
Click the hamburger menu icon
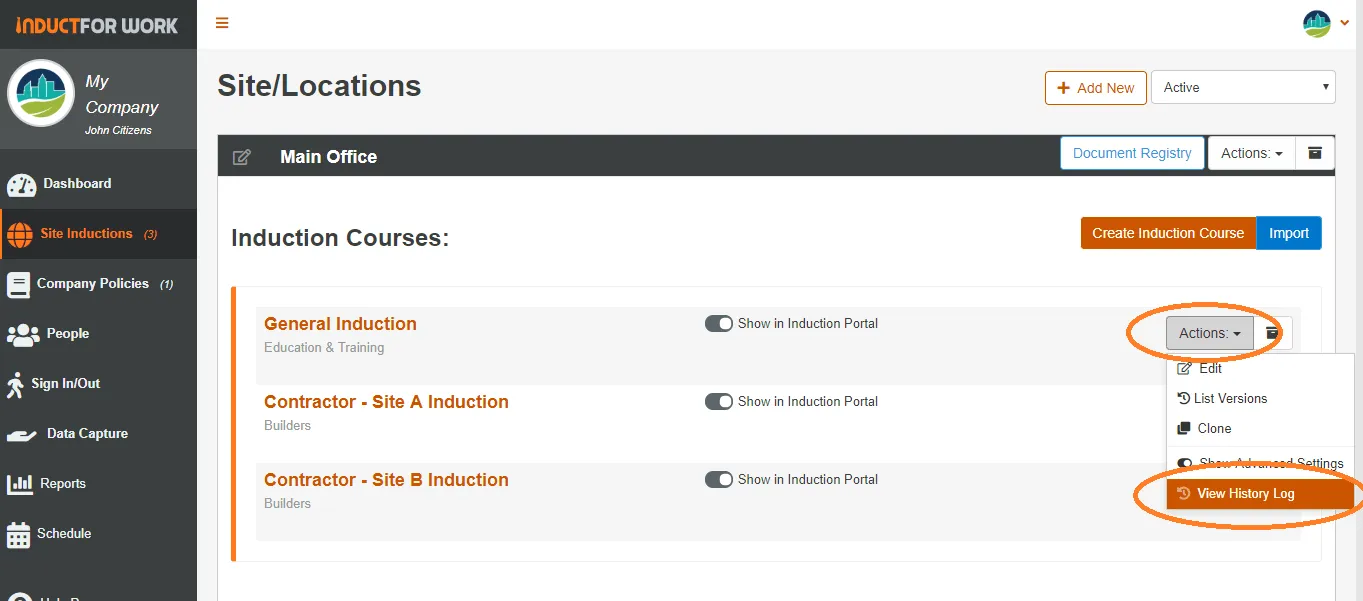222,23
